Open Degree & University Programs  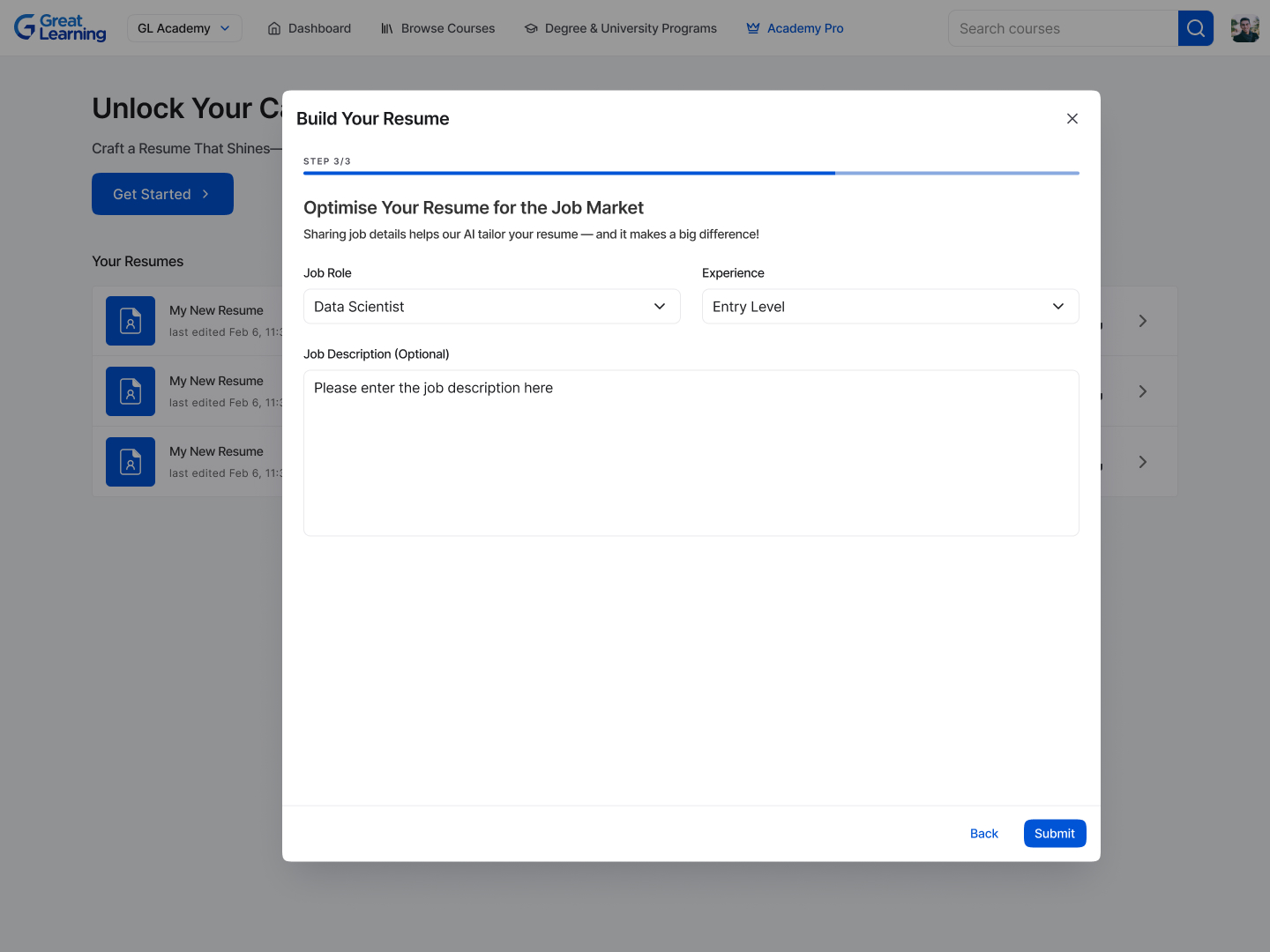(621, 28)
